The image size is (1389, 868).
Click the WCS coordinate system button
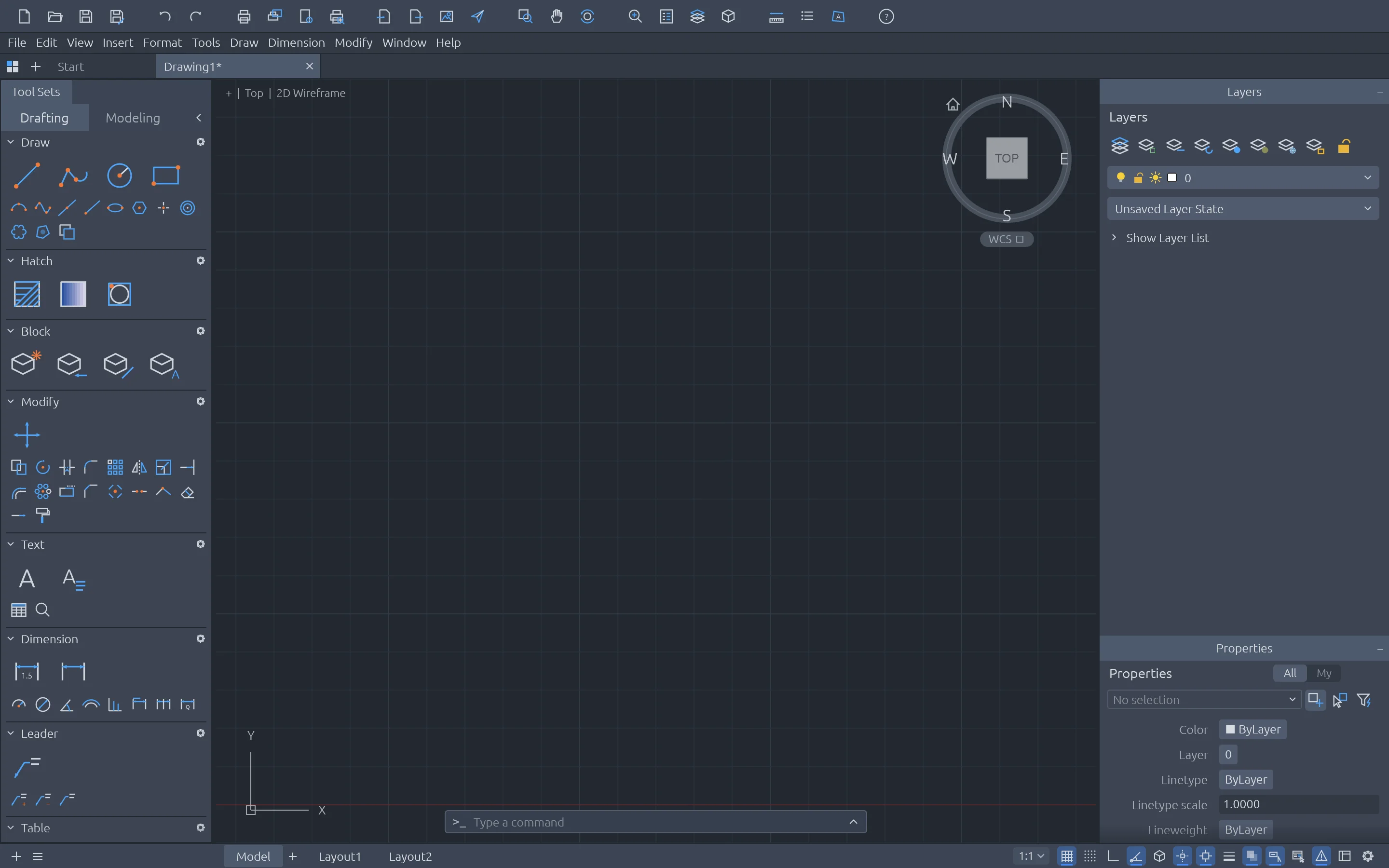point(1006,239)
